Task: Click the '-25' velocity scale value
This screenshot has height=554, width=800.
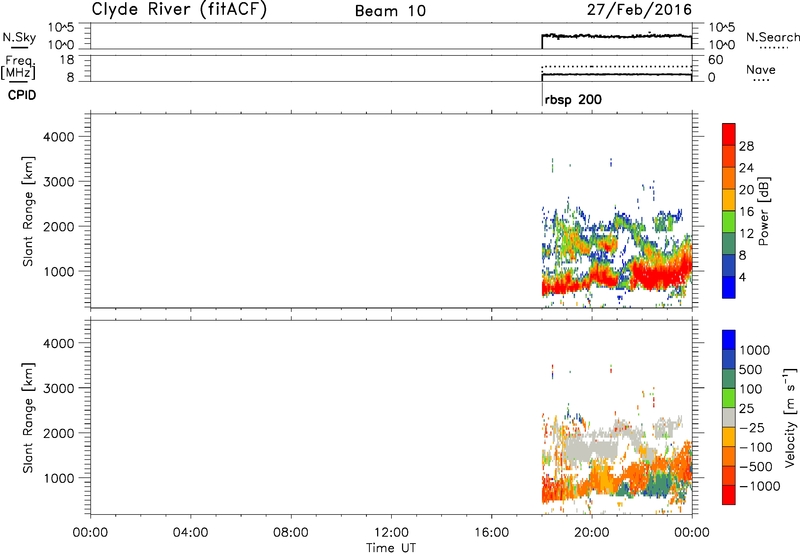Action: pos(753,427)
